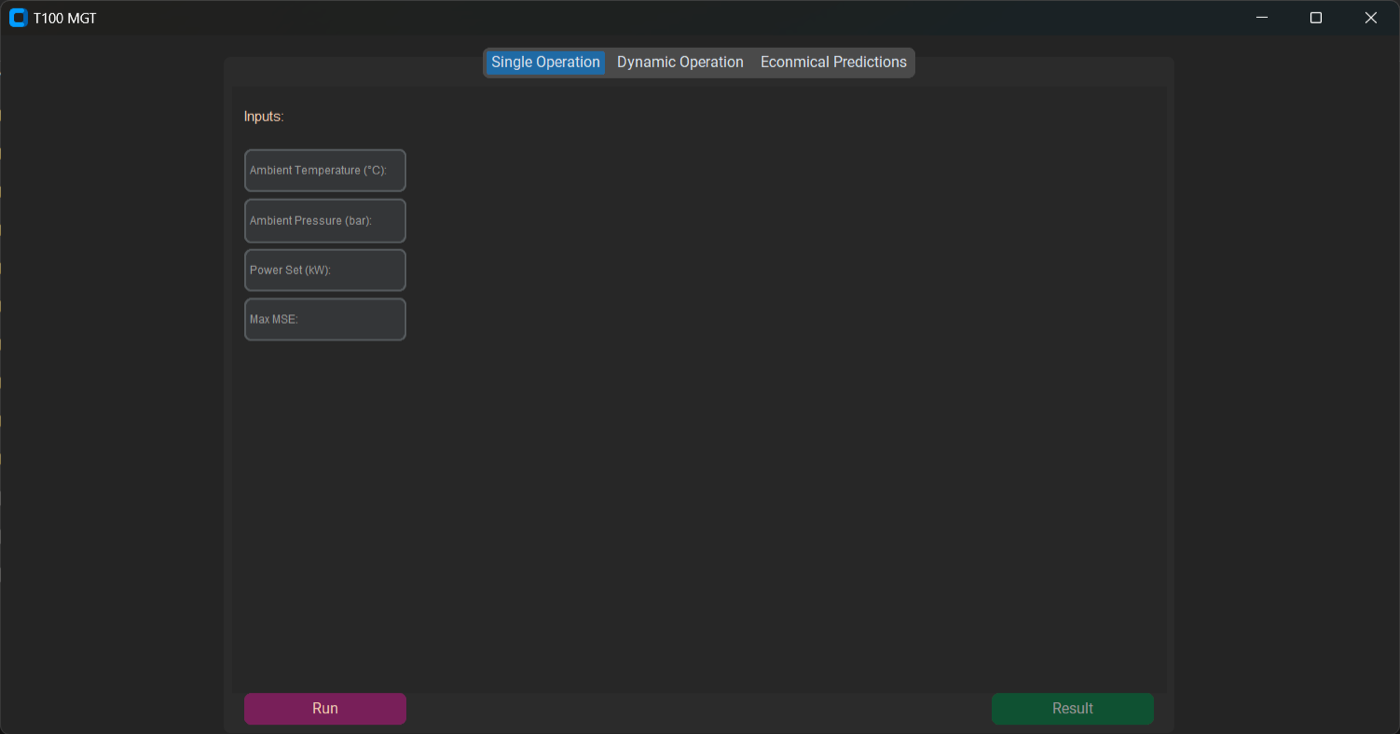Show output via the Result button
The image size is (1400, 734).
point(1073,709)
